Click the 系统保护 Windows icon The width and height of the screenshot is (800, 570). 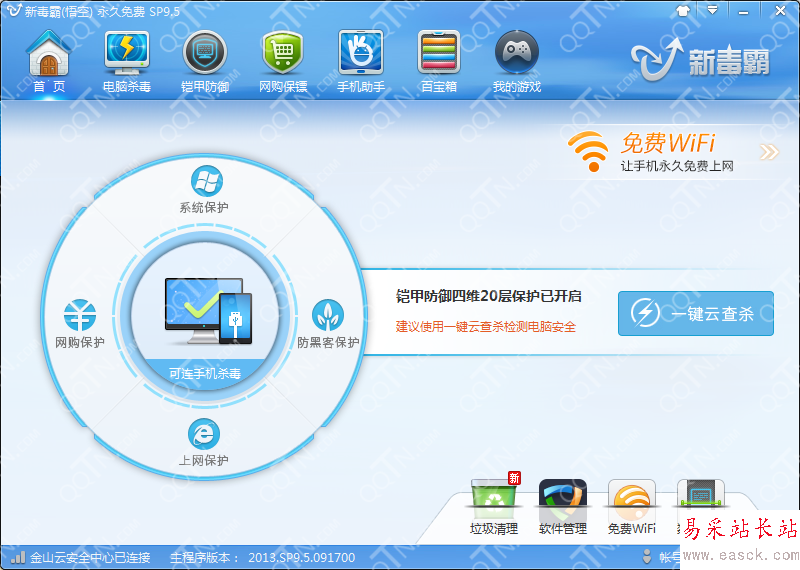pyautogui.click(x=206, y=181)
